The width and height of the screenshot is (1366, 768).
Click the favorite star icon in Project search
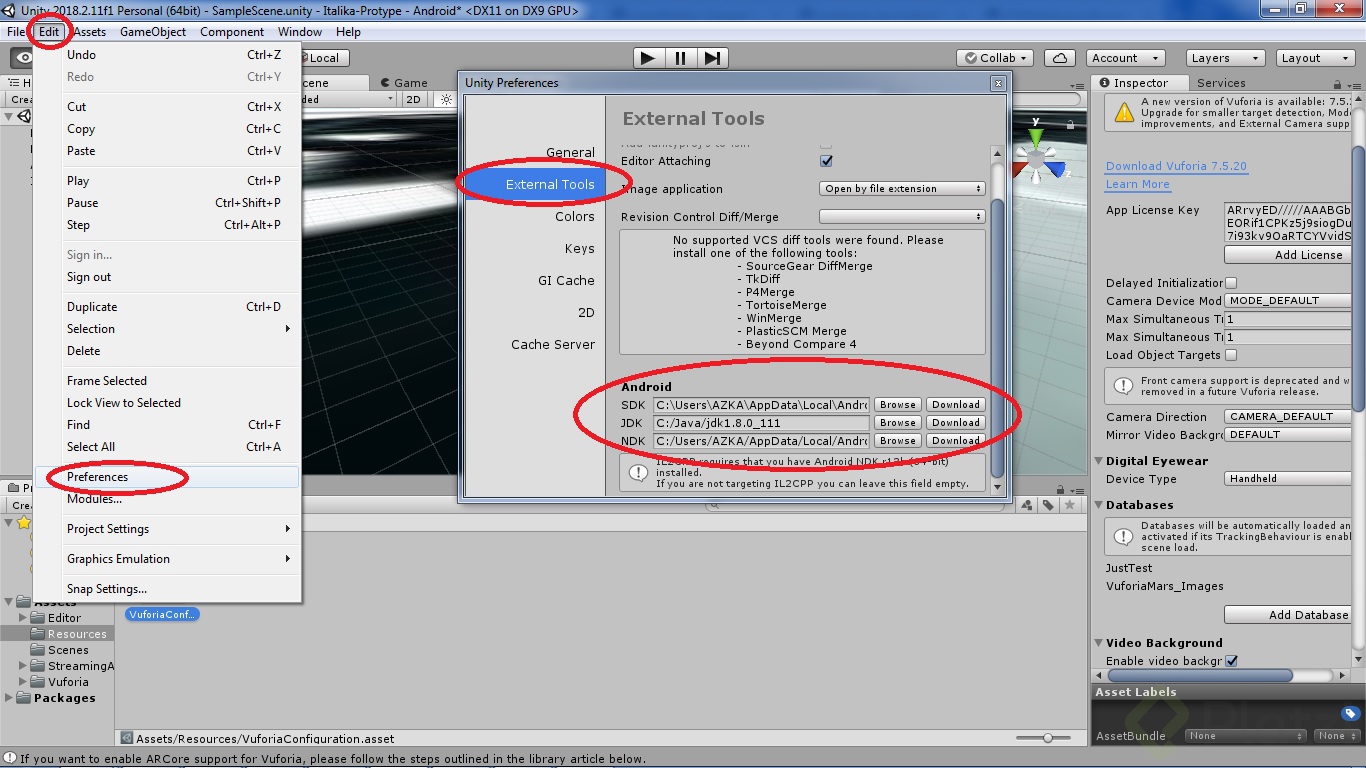tap(1070, 506)
